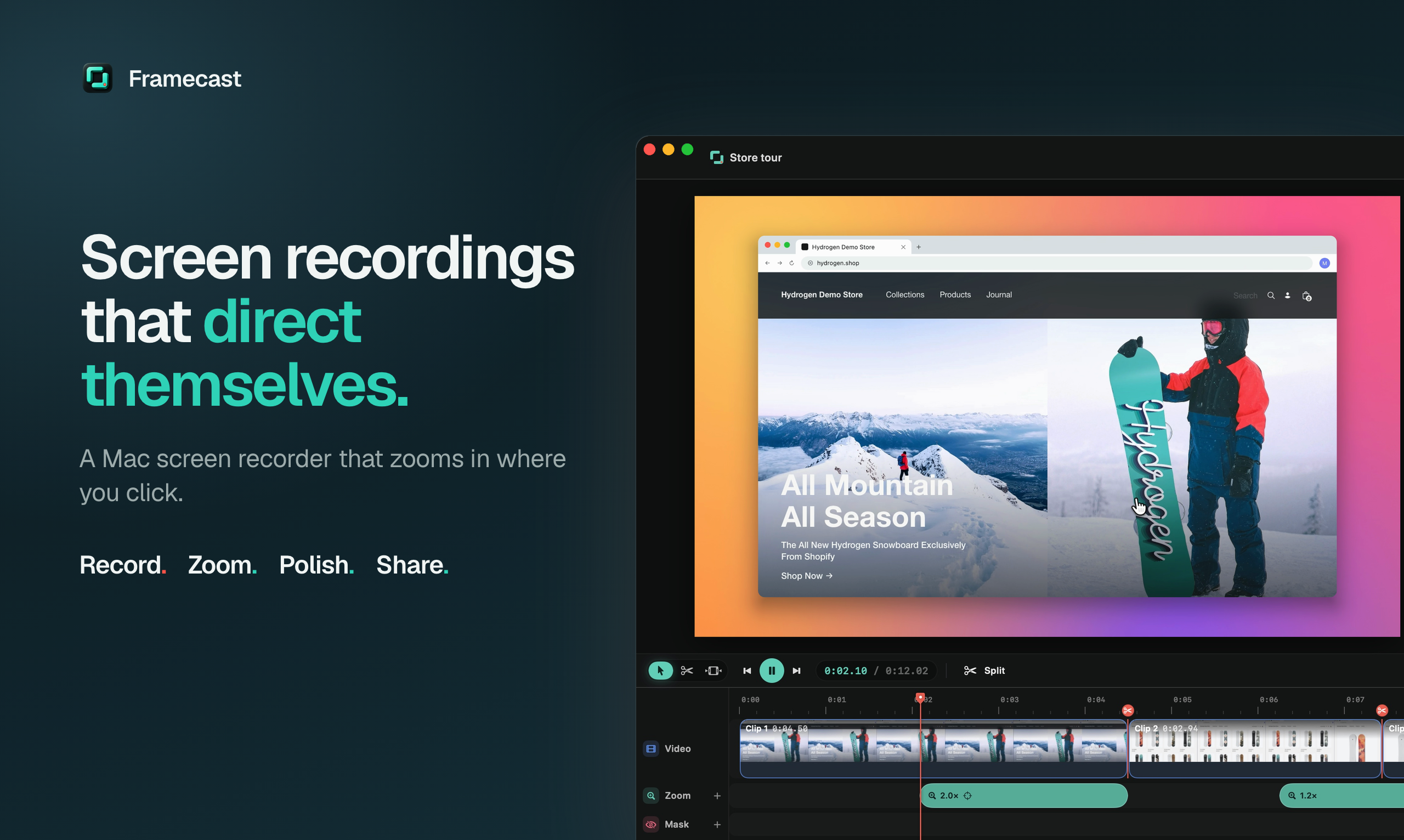Select the 1.2x zoom segment
The width and height of the screenshot is (1404, 840).
1341,796
